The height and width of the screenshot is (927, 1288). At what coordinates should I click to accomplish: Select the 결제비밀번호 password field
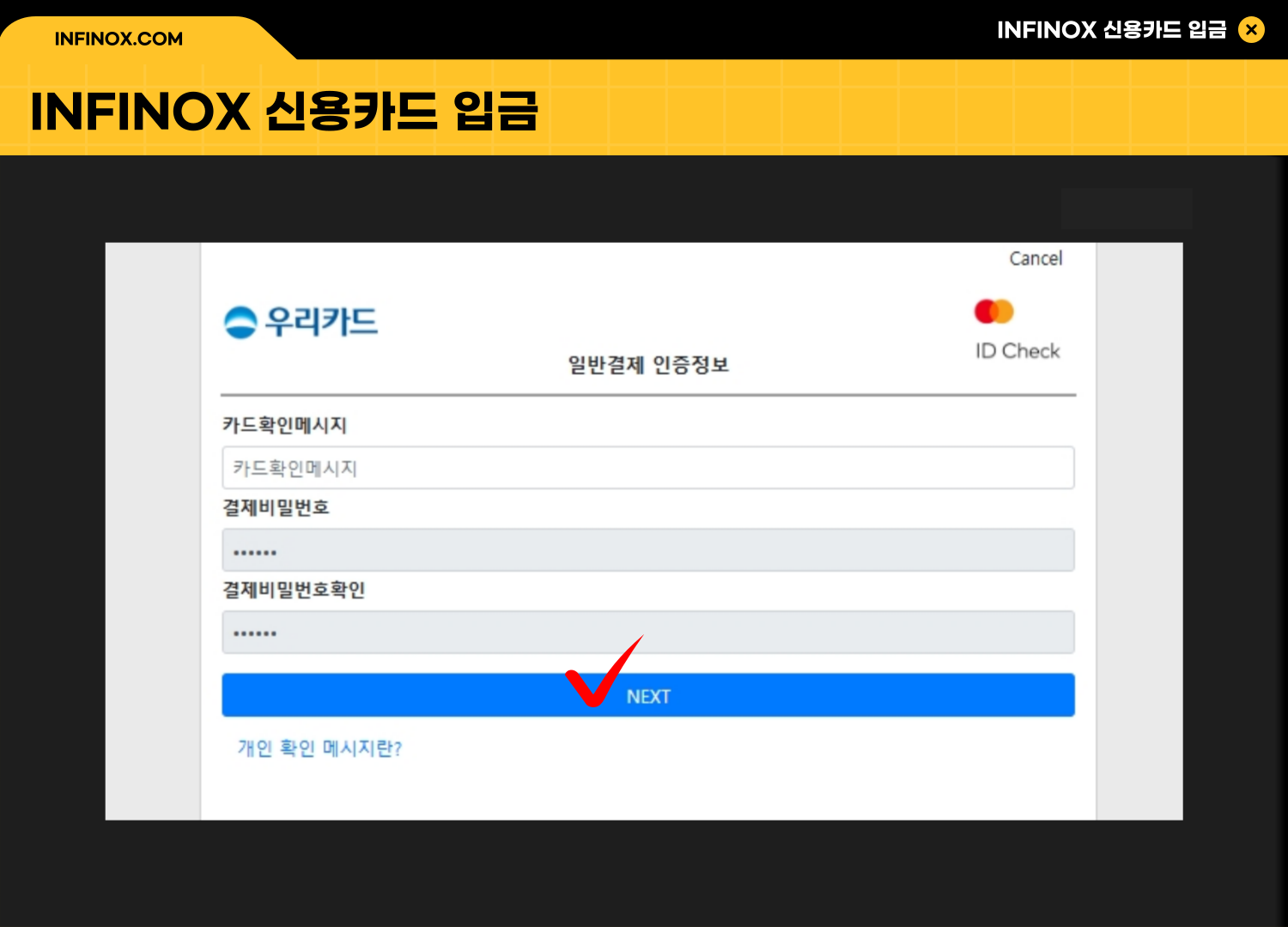(648, 550)
